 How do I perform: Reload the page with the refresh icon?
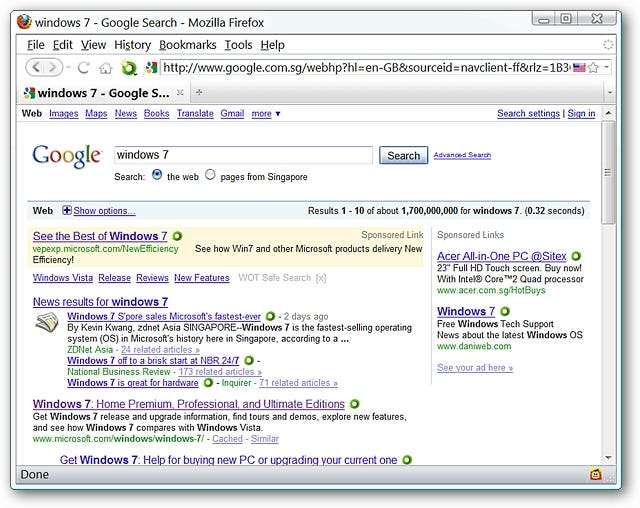[84, 68]
